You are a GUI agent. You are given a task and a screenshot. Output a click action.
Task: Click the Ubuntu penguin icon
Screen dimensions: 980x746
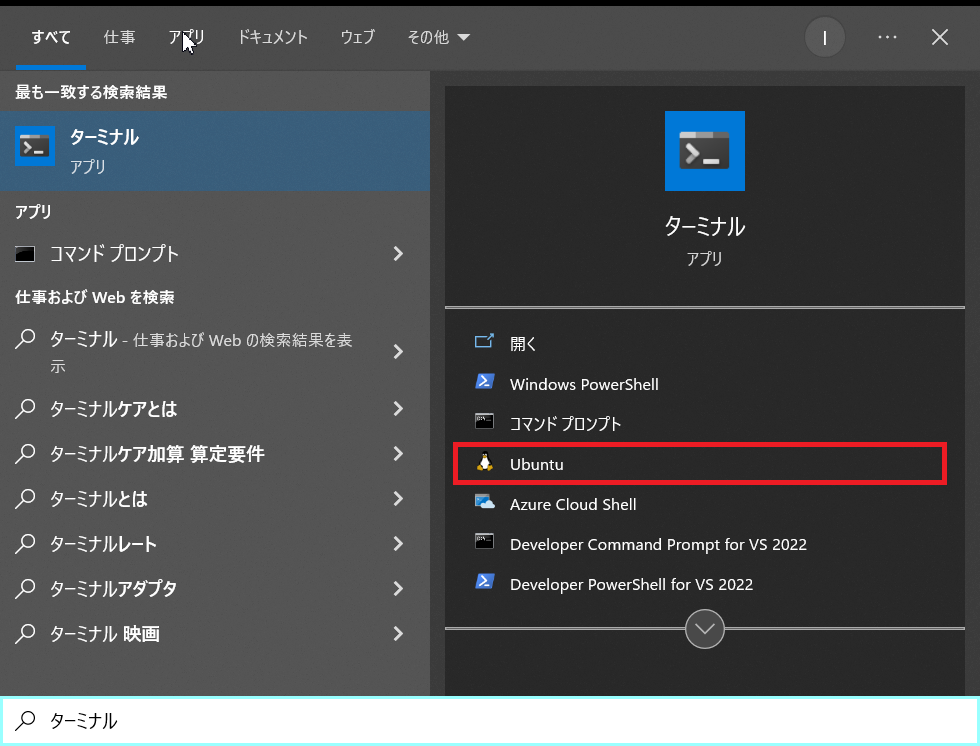pyautogui.click(x=485, y=463)
